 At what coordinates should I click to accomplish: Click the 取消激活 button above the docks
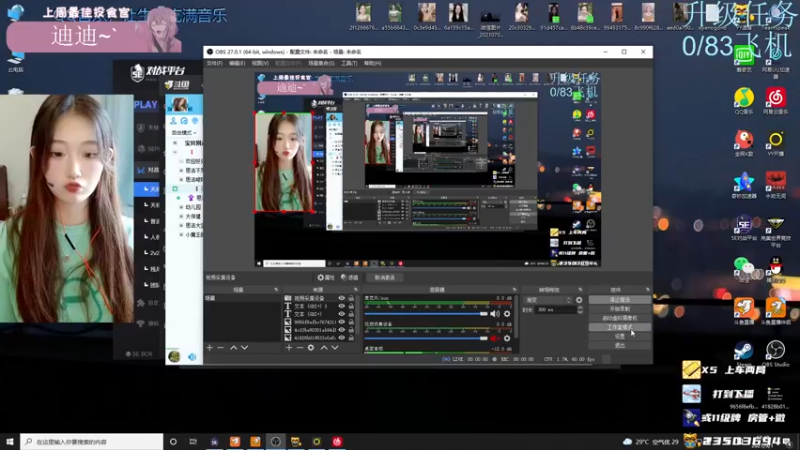click(384, 278)
